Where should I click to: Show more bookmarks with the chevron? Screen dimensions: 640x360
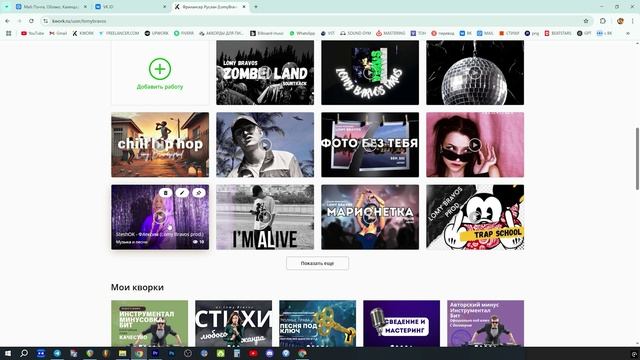coord(628,33)
